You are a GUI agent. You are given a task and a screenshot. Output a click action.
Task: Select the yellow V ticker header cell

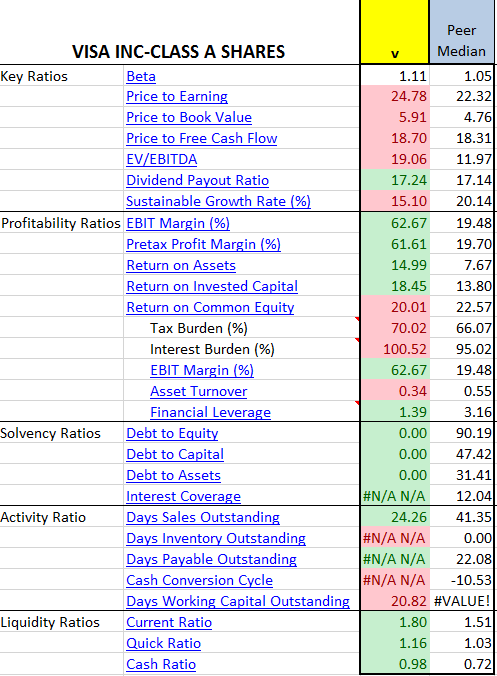click(395, 32)
